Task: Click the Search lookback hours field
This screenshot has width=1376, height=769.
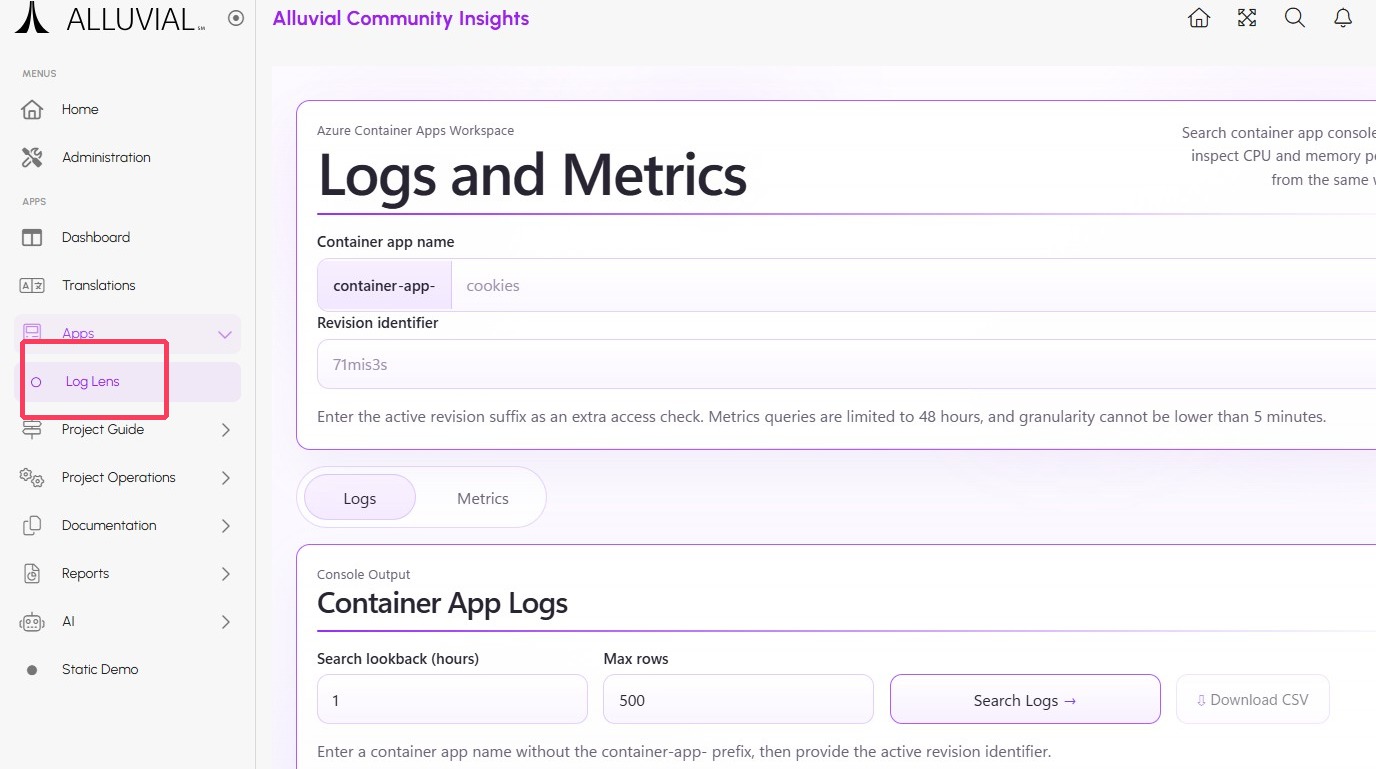Action: point(452,700)
